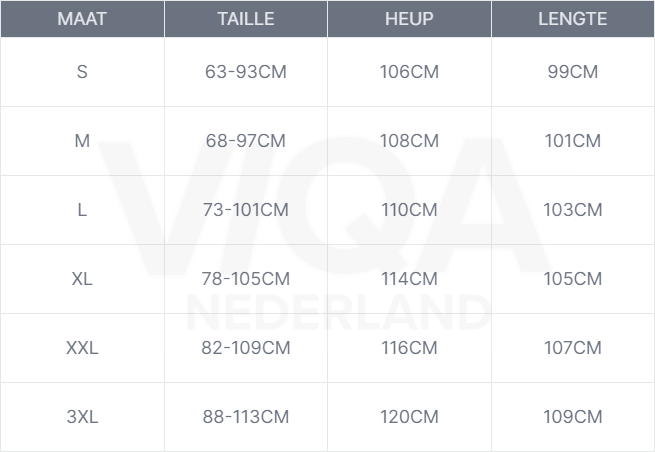Select the M size cell
This screenshot has height=452, width=655.
click(82, 141)
